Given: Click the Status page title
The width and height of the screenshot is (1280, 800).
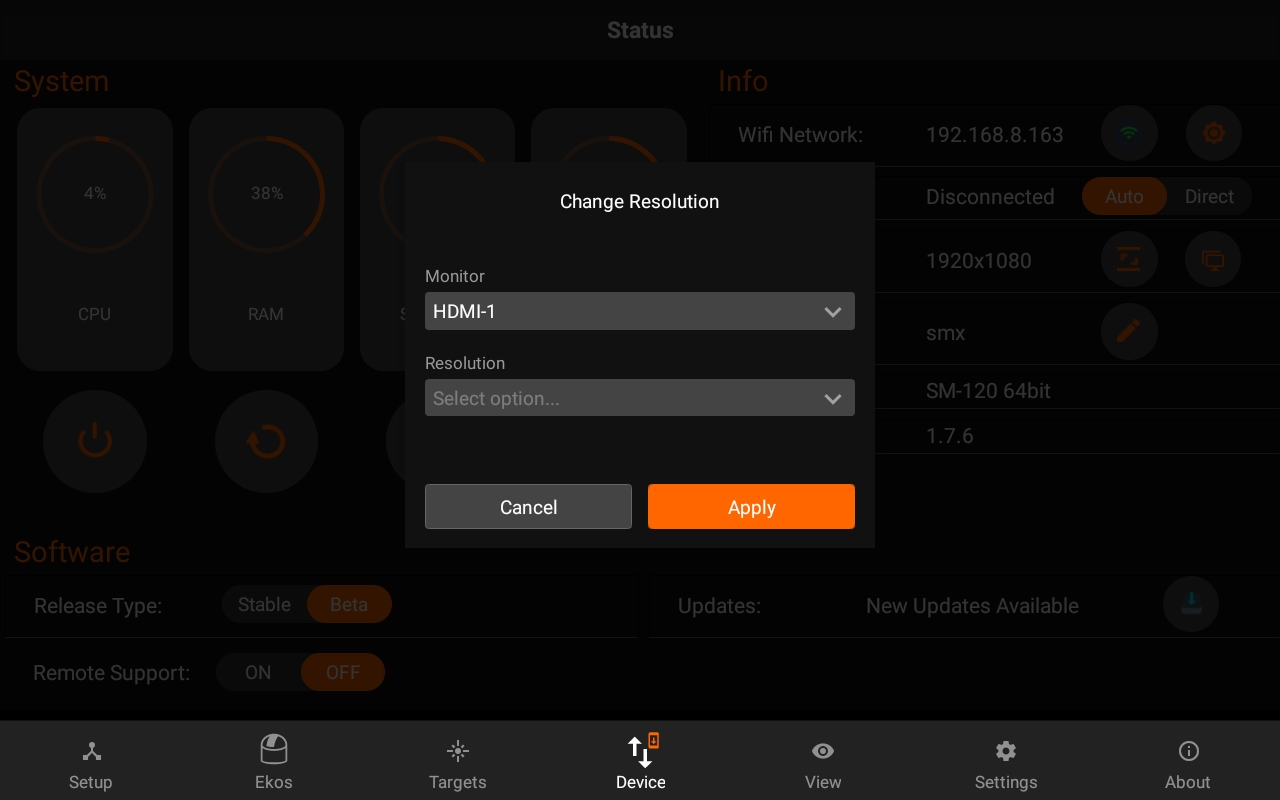Looking at the screenshot, I should (x=640, y=30).
